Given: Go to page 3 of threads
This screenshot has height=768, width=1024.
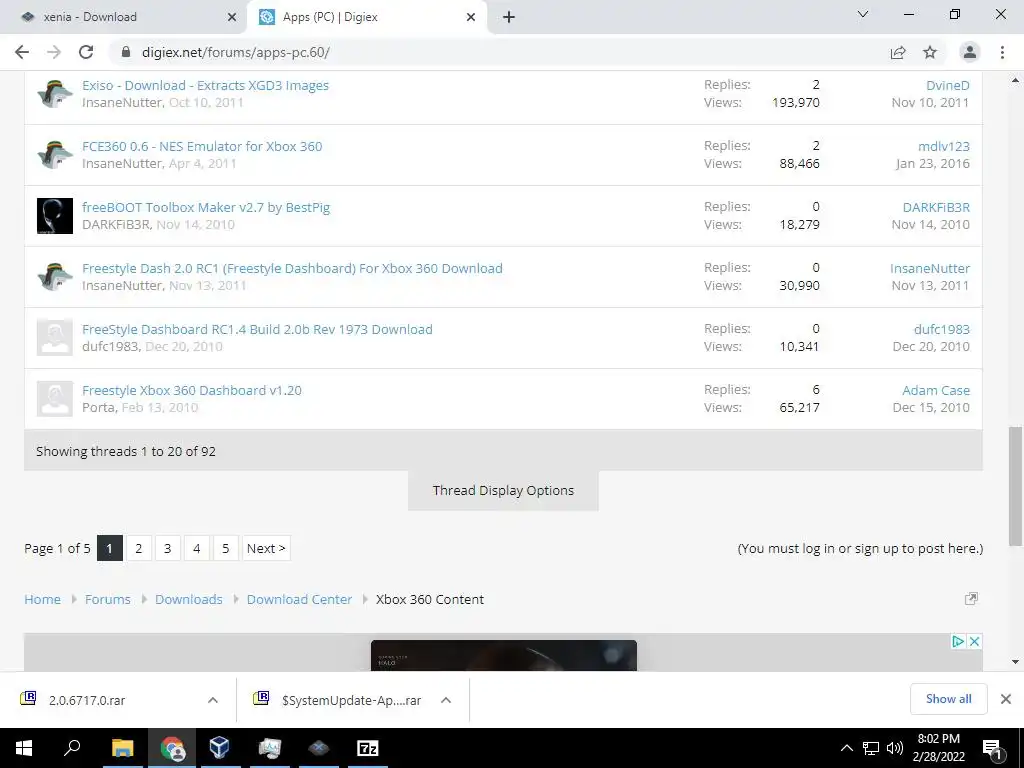Looking at the screenshot, I should pyautogui.click(x=167, y=548).
